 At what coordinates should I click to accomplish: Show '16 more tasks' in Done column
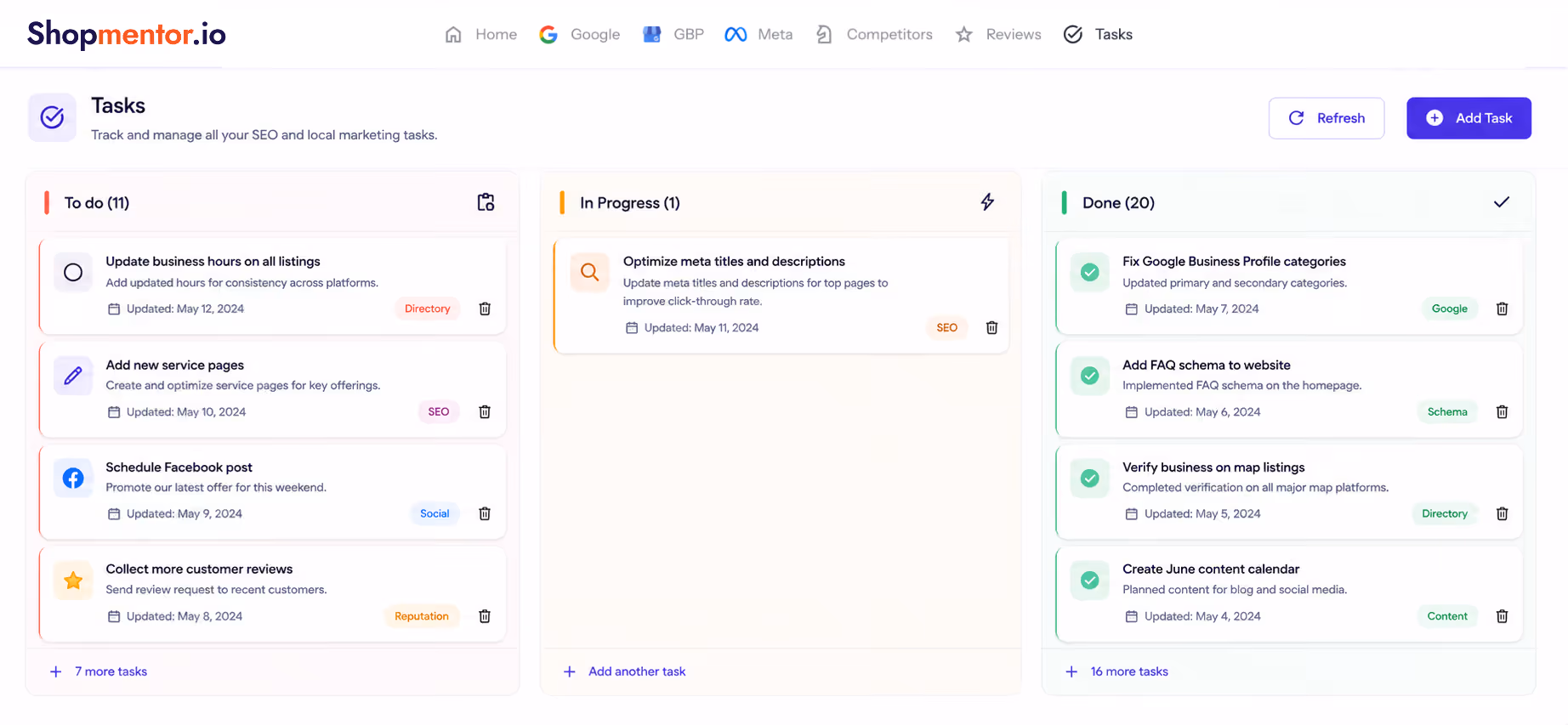point(1117,671)
